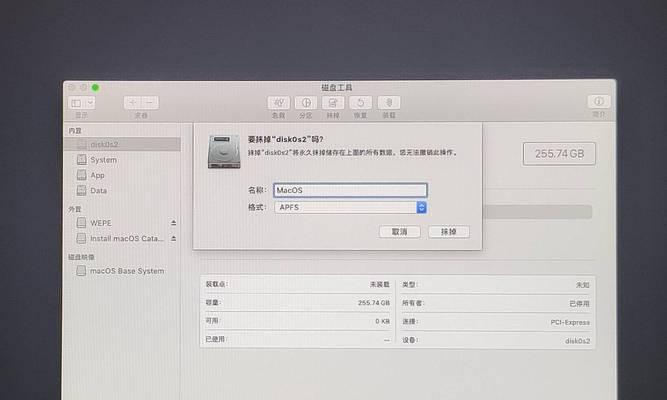Click the Restore (恢复) toolbar icon
Image resolution: width=667 pixels, height=400 pixels.
(360, 103)
